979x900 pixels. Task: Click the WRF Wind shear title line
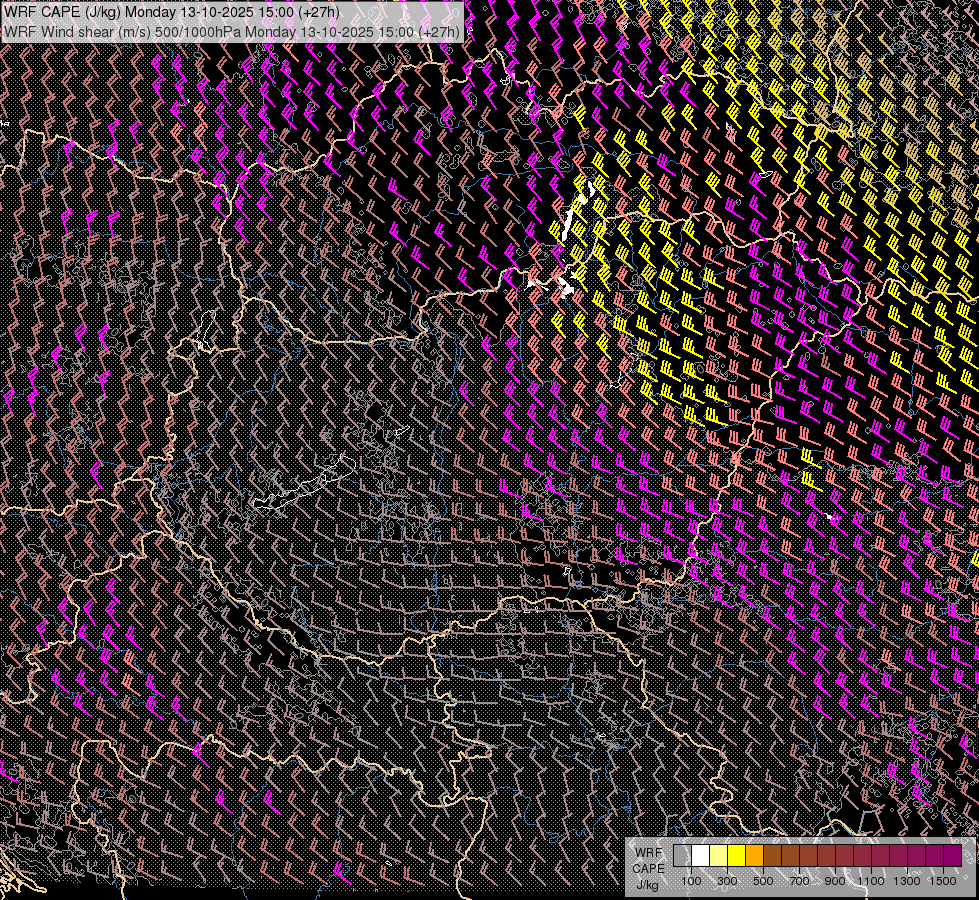click(x=231, y=31)
